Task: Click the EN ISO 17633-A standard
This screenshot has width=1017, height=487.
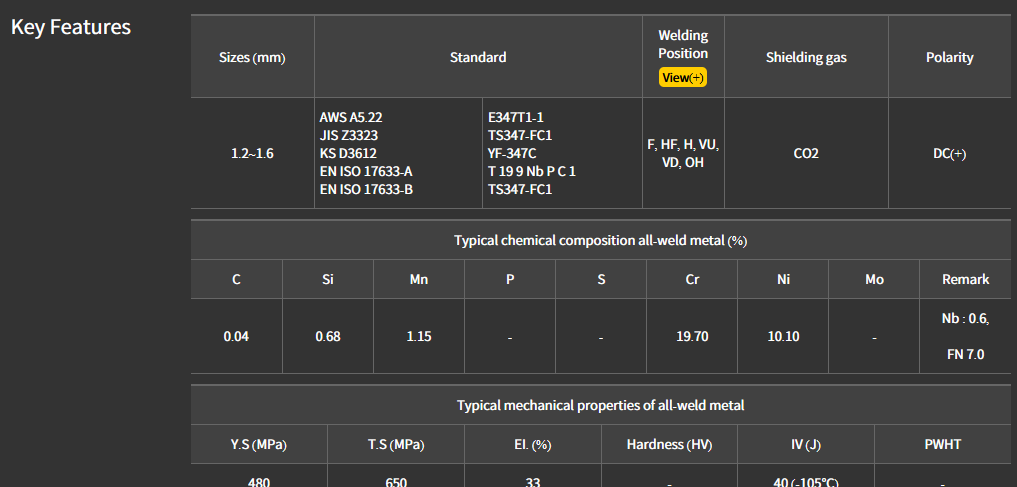Action: (x=366, y=171)
